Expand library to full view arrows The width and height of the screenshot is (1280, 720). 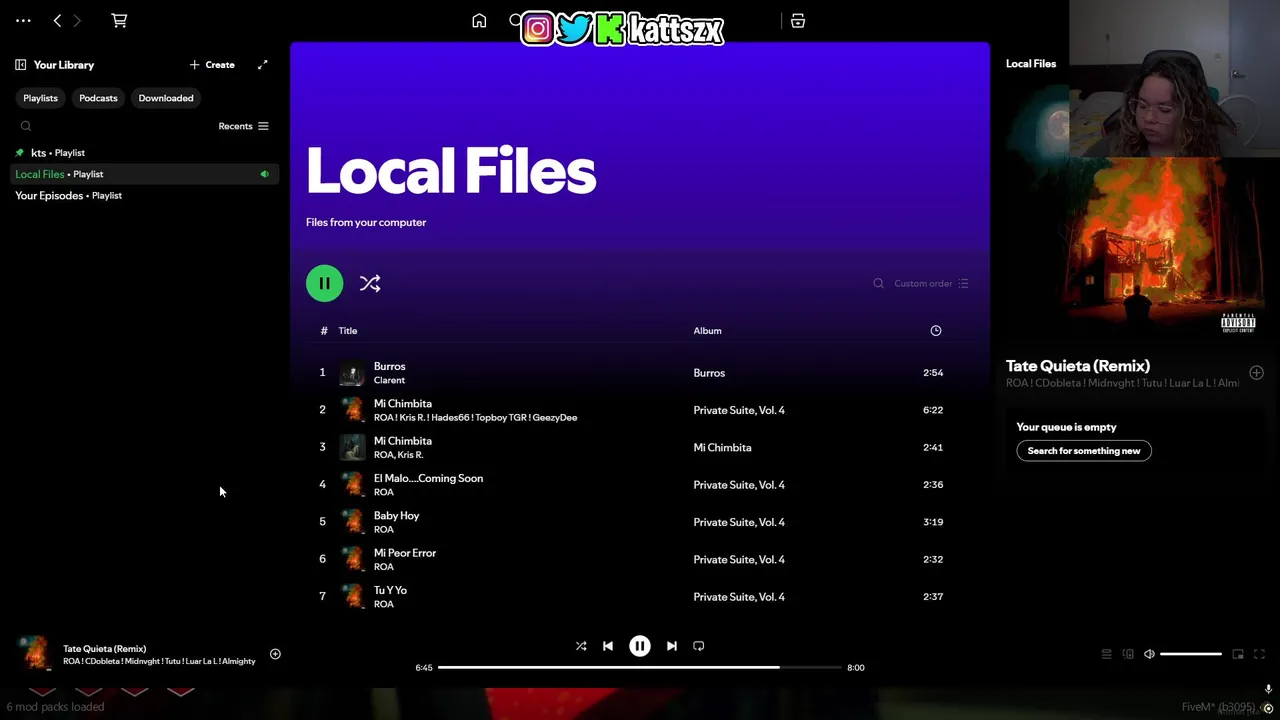coord(262,65)
